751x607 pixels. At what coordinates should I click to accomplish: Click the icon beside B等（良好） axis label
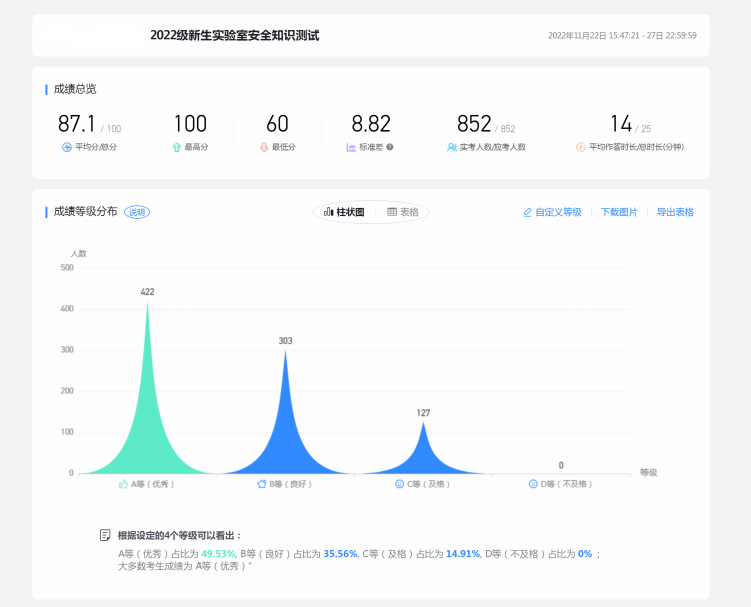click(261, 484)
